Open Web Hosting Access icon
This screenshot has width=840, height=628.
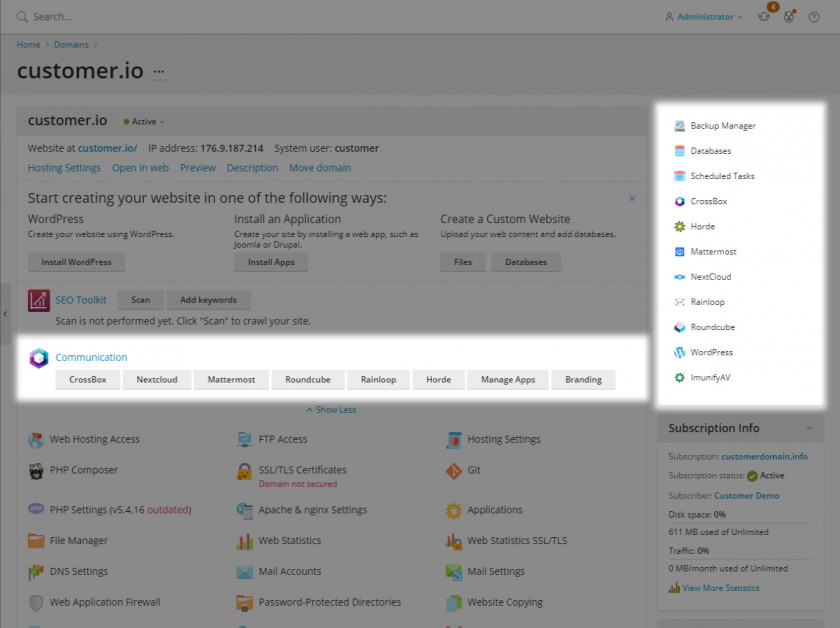click(x=36, y=440)
